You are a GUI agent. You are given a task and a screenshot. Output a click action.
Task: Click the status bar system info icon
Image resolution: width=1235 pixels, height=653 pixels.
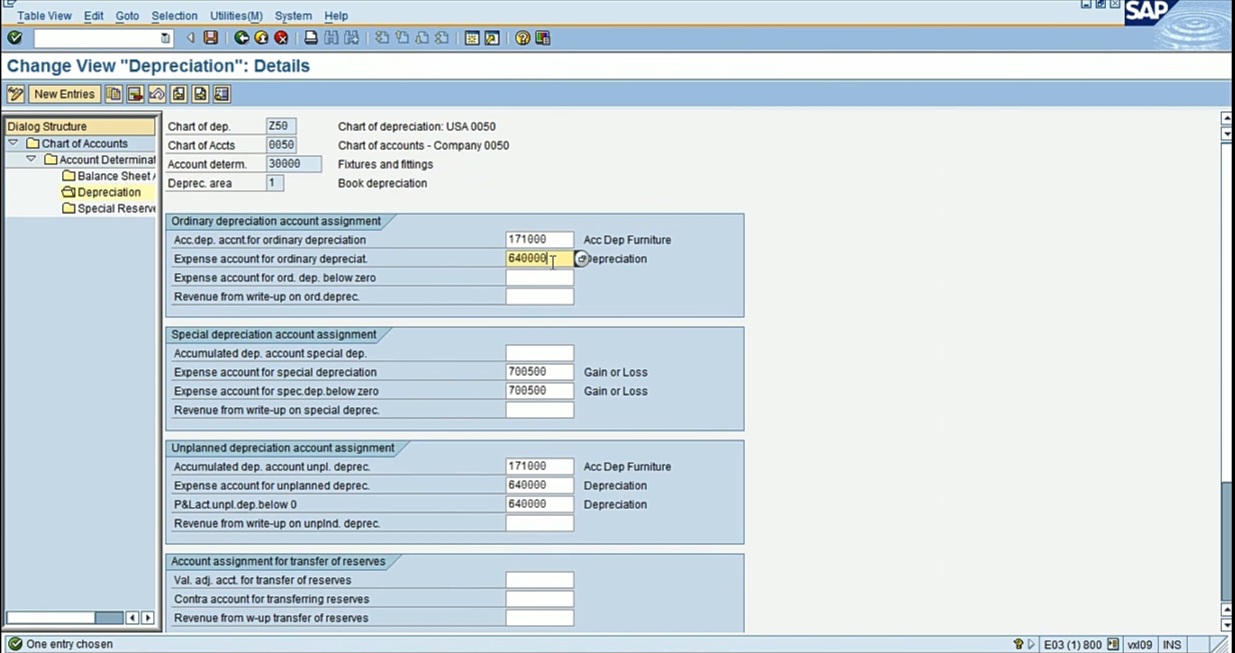click(1113, 644)
